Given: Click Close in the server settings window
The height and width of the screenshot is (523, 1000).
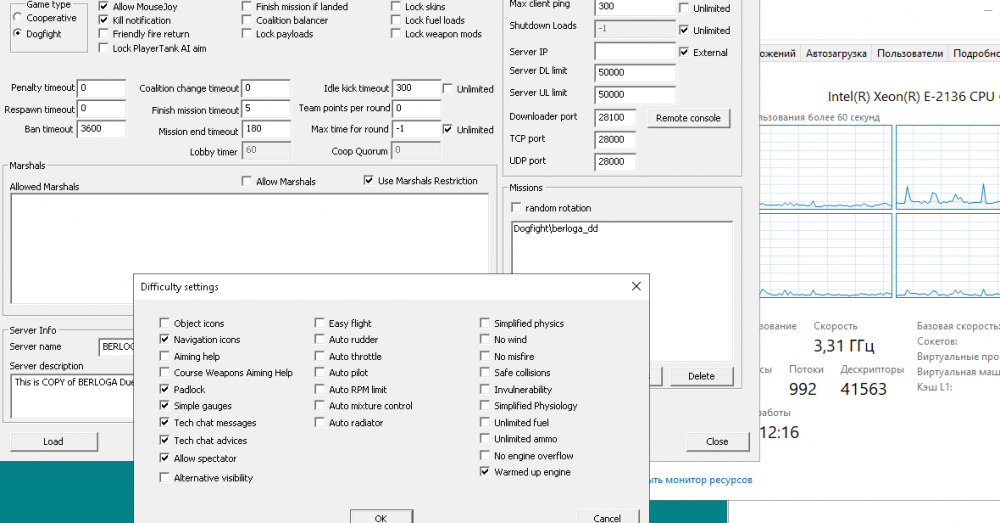Looking at the screenshot, I should click(717, 441).
